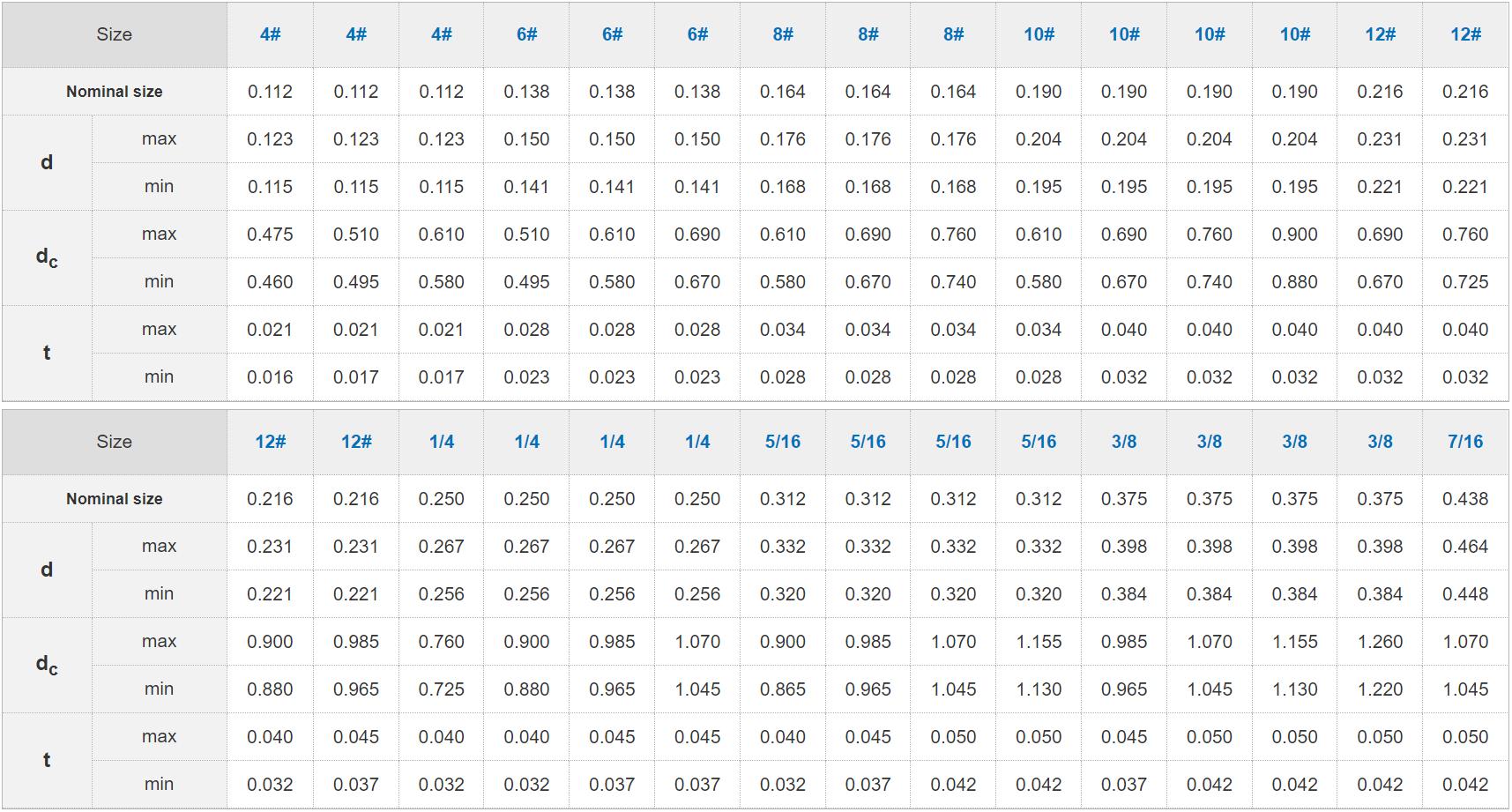This screenshot has height=812, width=1512.
Task: Click the 7/16 size header link
Action: coord(1464,442)
